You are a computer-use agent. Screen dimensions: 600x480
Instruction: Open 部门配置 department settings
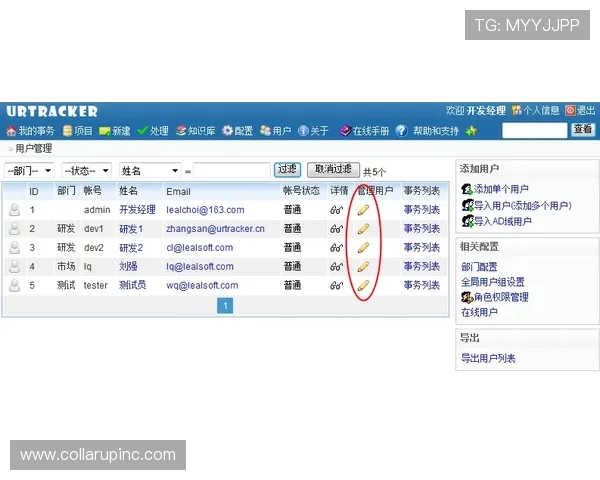pyautogui.click(x=479, y=267)
